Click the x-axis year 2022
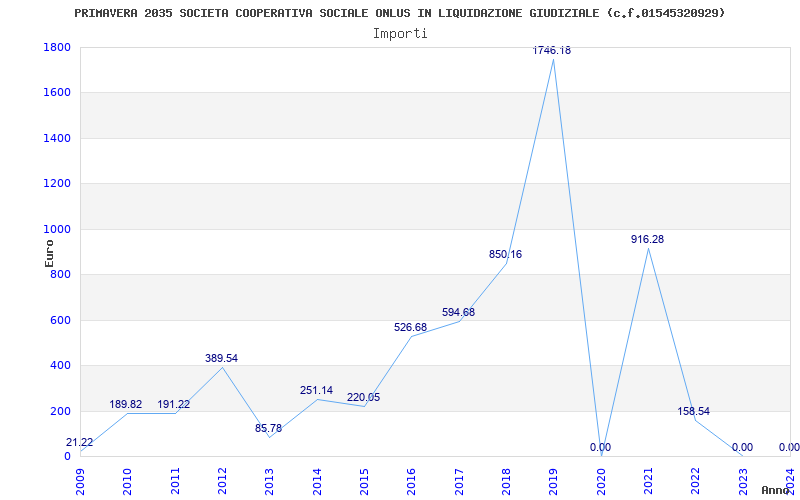800x500 pixels. (x=695, y=482)
